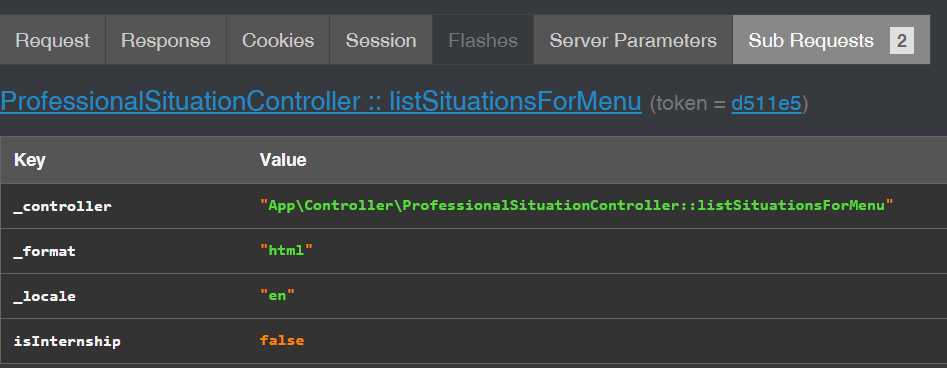This screenshot has height=368, width=947.
Task: Click the "en" locale value
Action: tap(277, 295)
